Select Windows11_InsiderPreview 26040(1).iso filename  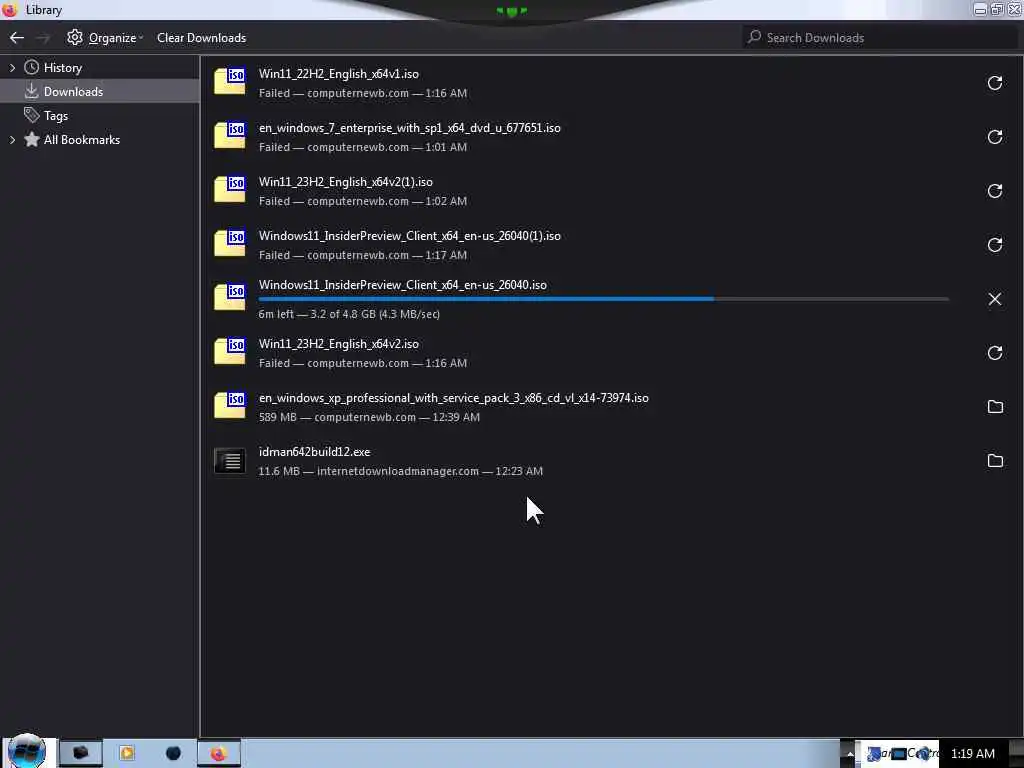click(409, 236)
